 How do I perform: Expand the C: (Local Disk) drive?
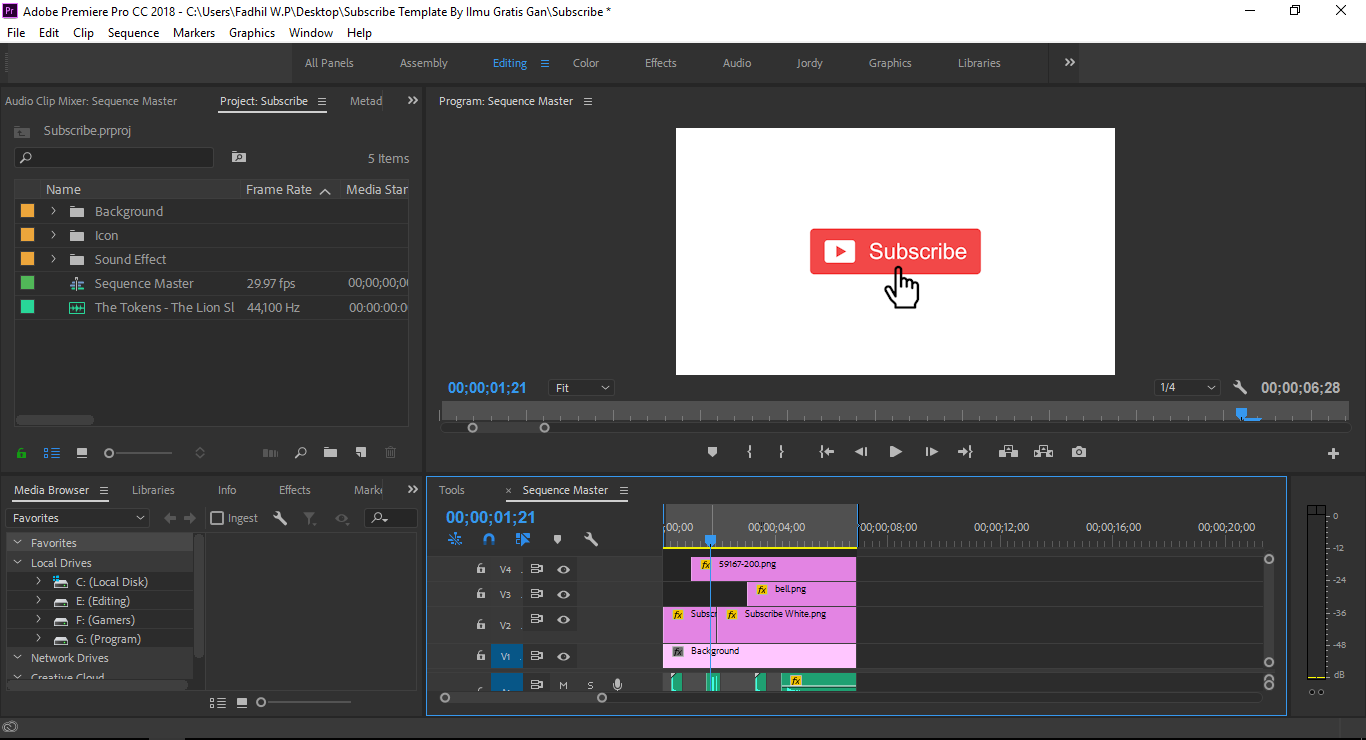(39, 581)
